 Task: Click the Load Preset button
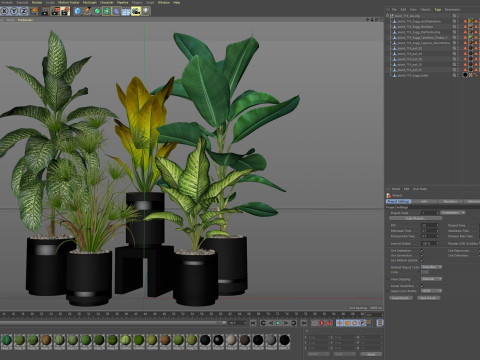pos(400,298)
